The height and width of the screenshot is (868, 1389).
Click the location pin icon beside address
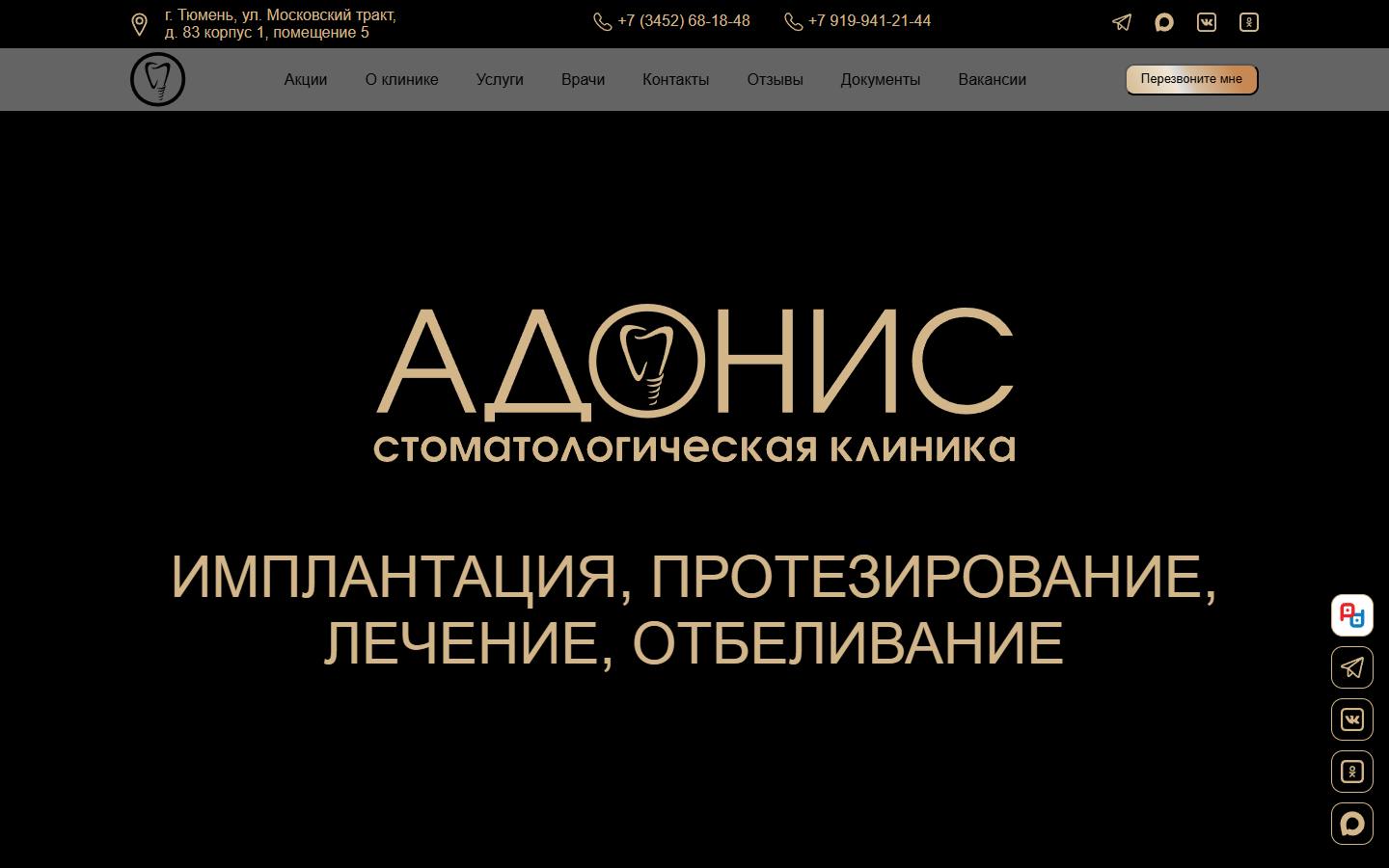(x=140, y=24)
